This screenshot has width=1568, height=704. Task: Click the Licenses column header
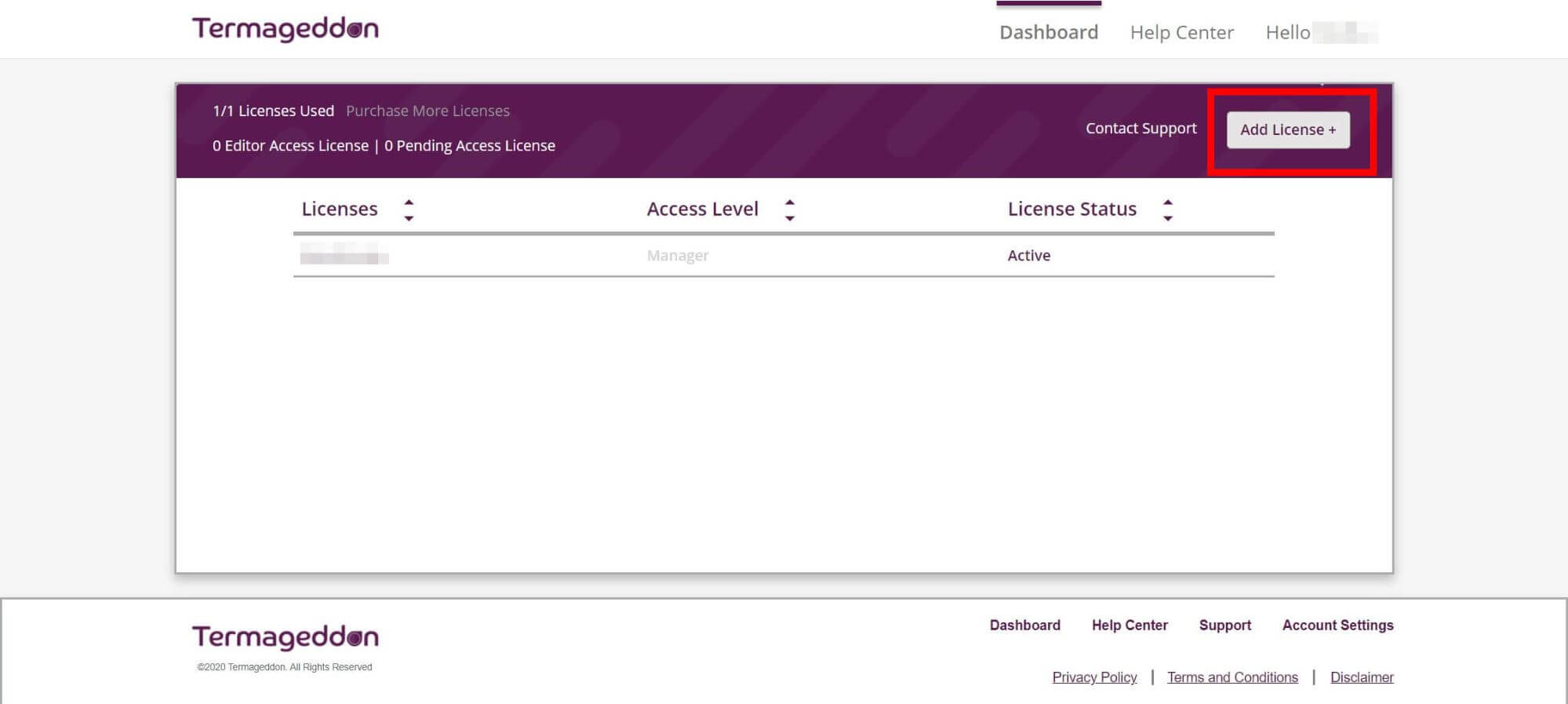(x=340, y=209)
